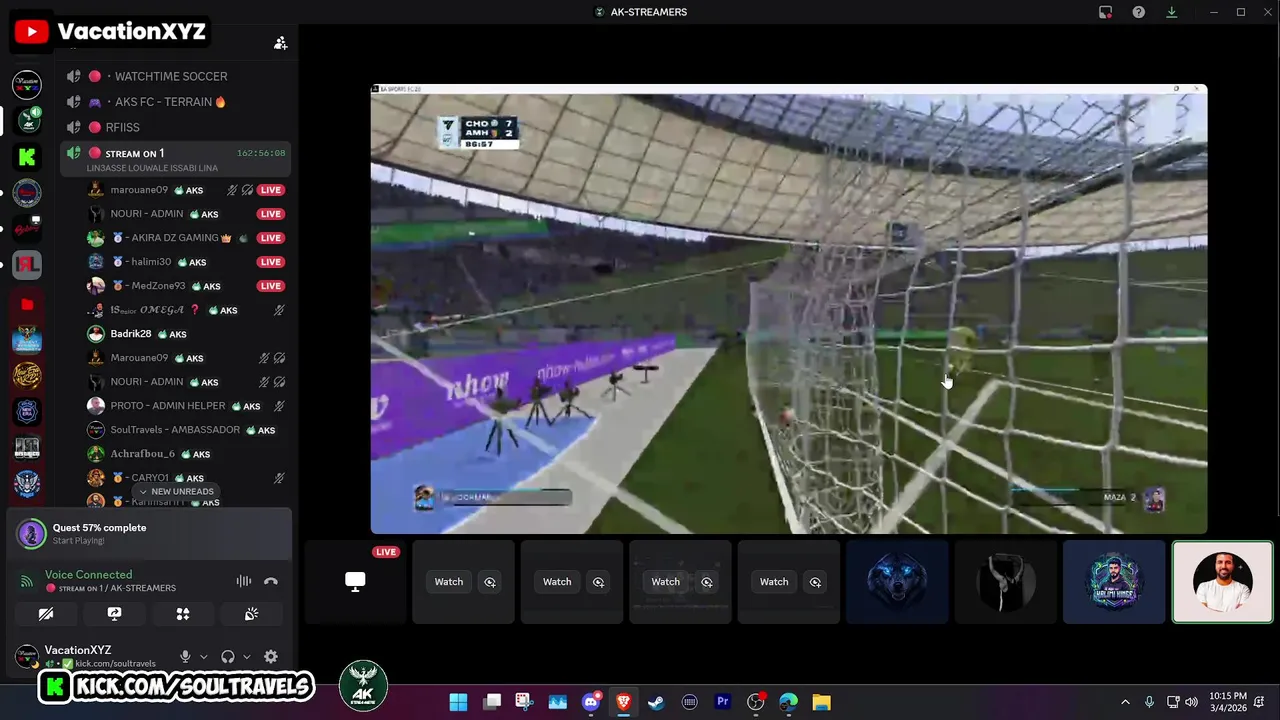Open the Quest 57% complete card
The height and width of the screenshot is (720, 1280).
point(149,534)
